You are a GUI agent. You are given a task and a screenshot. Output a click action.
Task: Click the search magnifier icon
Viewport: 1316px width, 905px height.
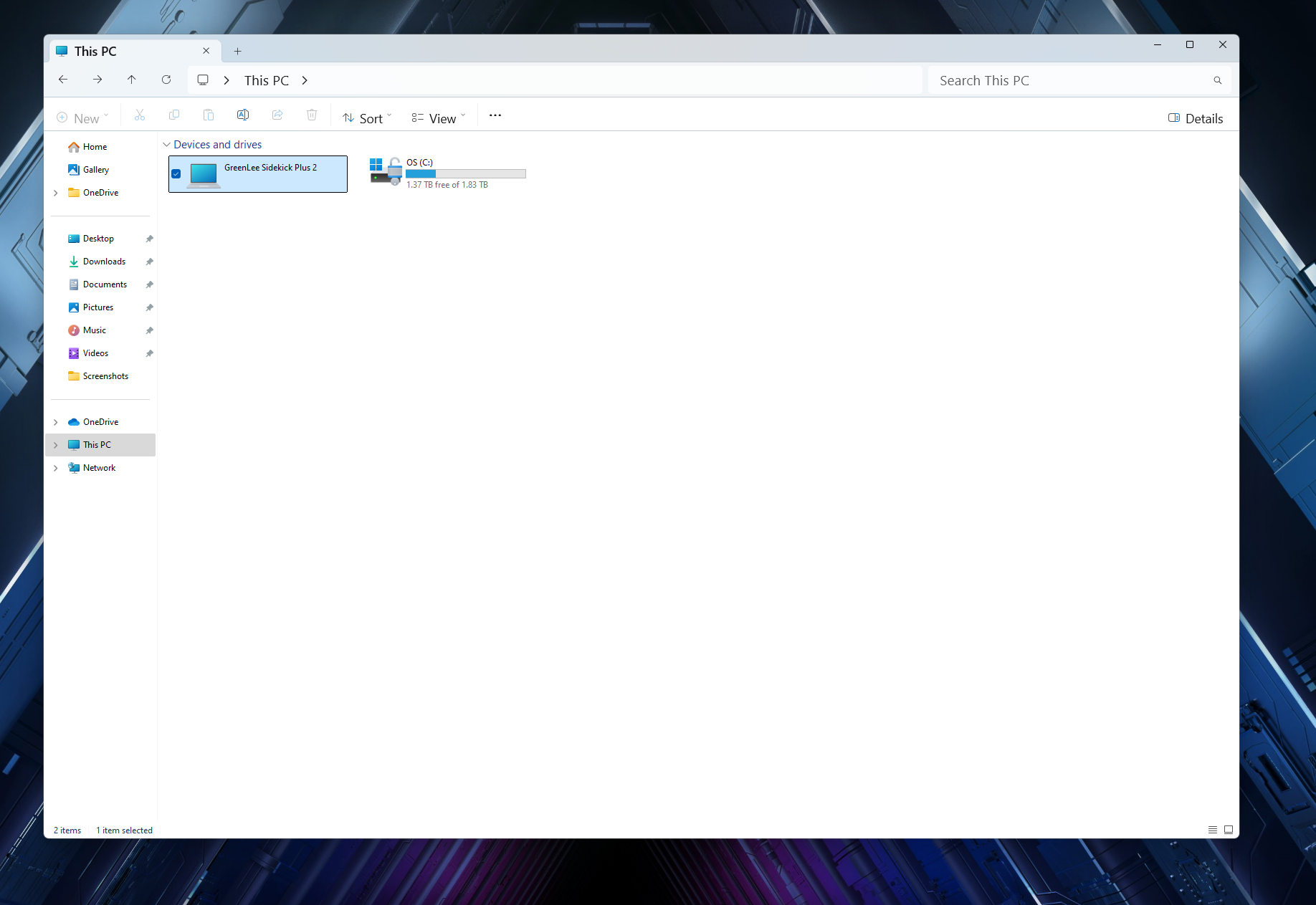click(1217, 80)
